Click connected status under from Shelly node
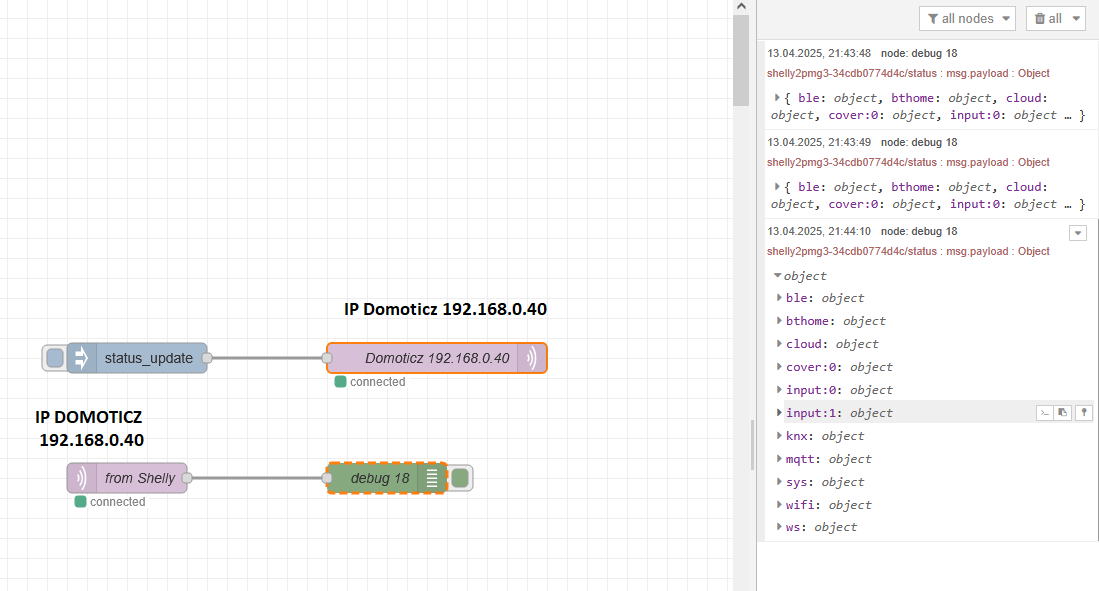This screenshot has width=1099, height=591. [110, 502]
